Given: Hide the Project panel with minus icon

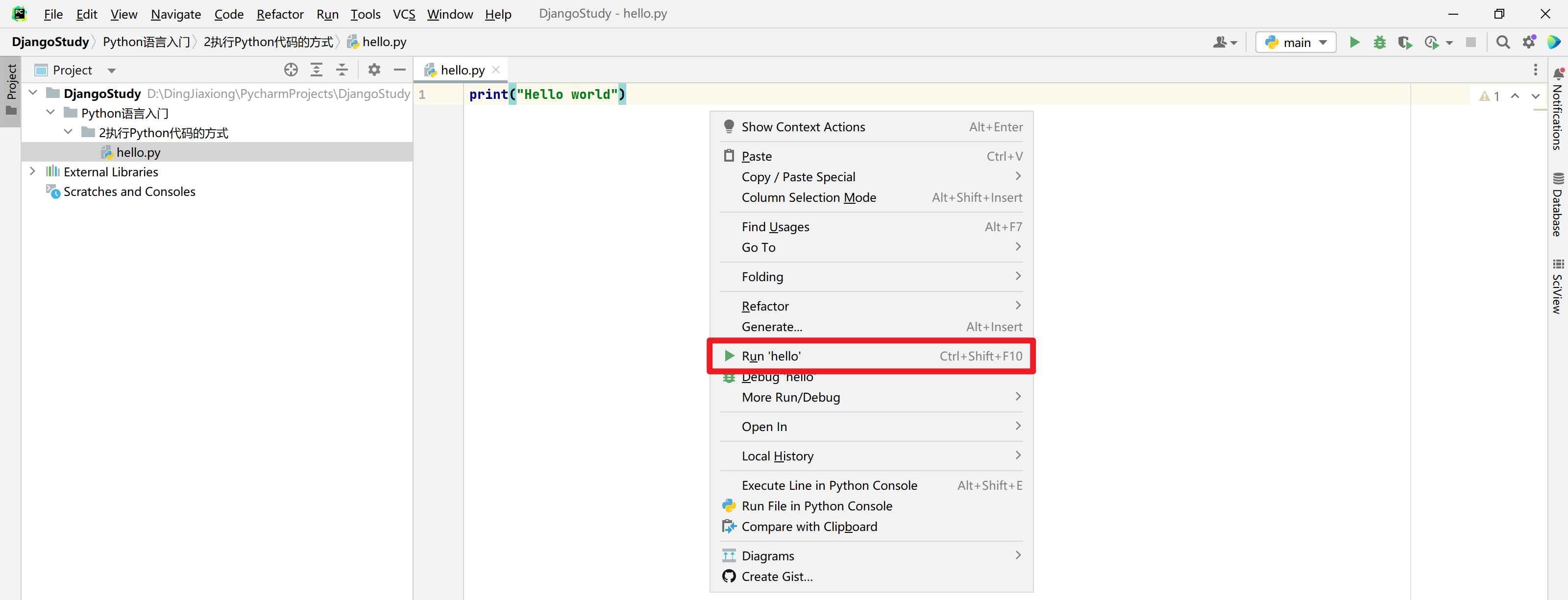Looking at the screenshot, I should coord(399,70).
